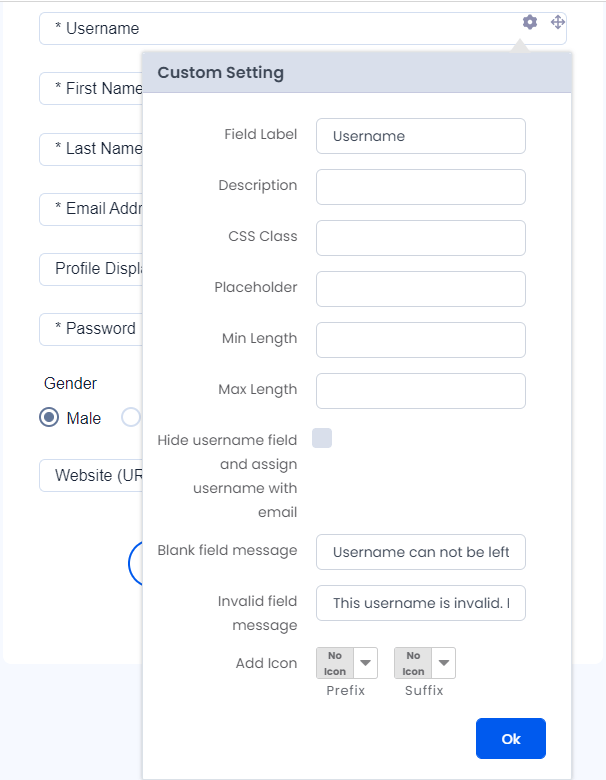Click the Min Length field
Screen dimensions: 606x780
[x=421, y=340]
